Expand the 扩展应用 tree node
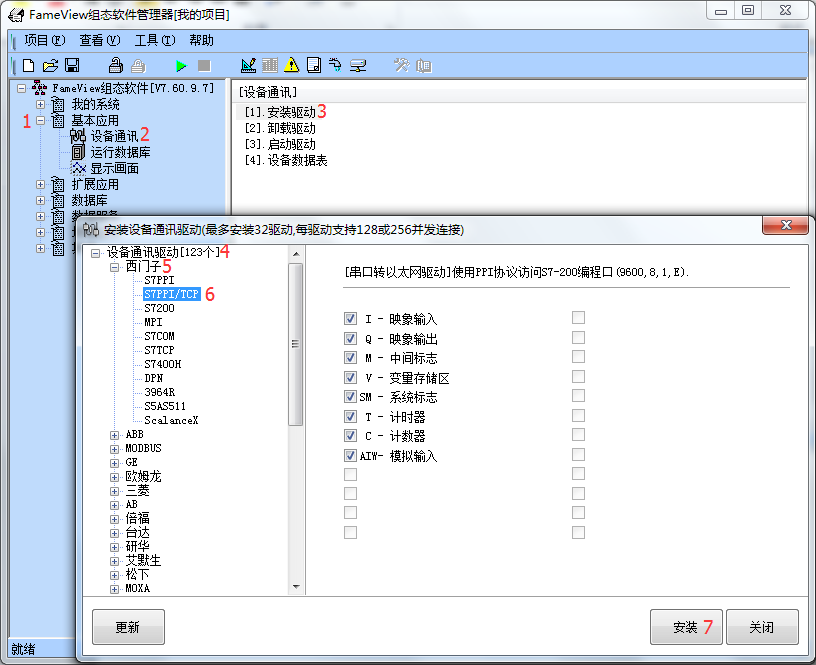Image resolution: width=816 pixels, height=665 pixels. pyautogui.click(x=41, y=184)
